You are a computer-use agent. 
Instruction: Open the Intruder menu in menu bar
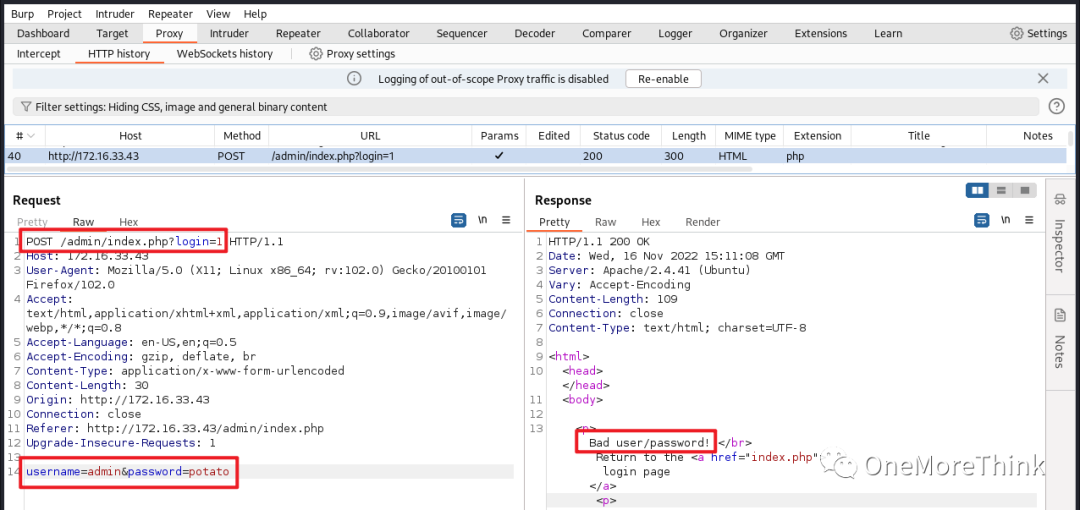(x=115, y=14)
